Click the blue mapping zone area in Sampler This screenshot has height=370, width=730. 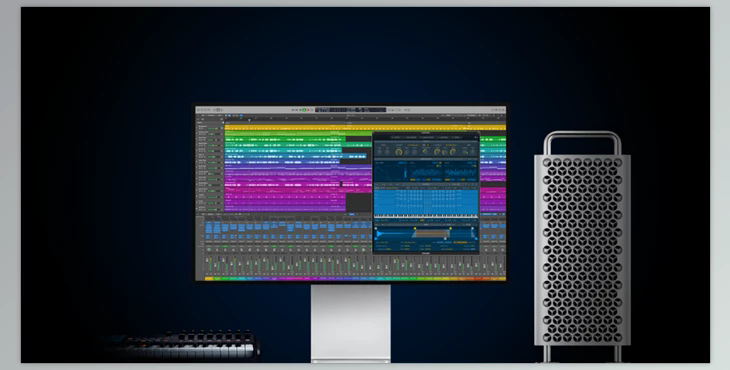426,201
